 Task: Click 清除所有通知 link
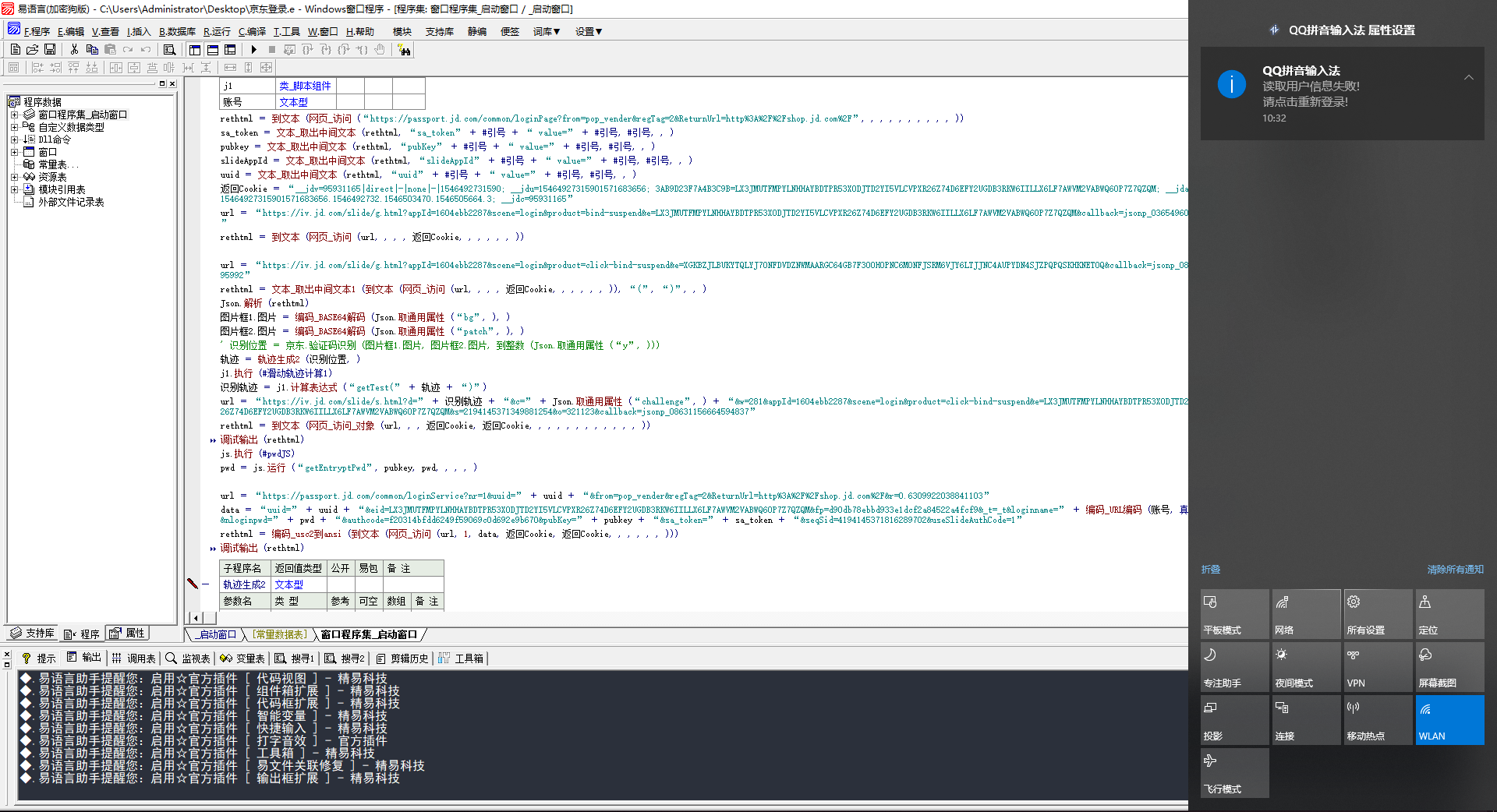pyautogui.click(x=1455, y=570)
